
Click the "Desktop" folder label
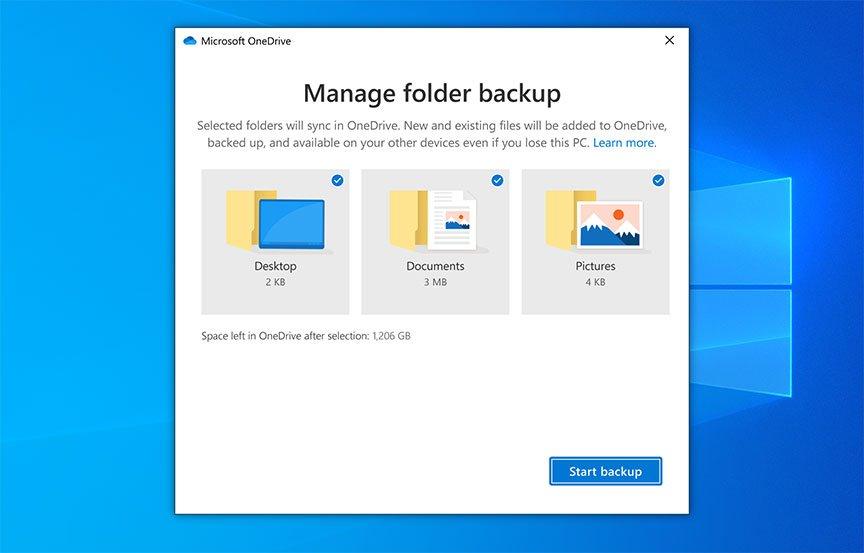click(276, 266)
